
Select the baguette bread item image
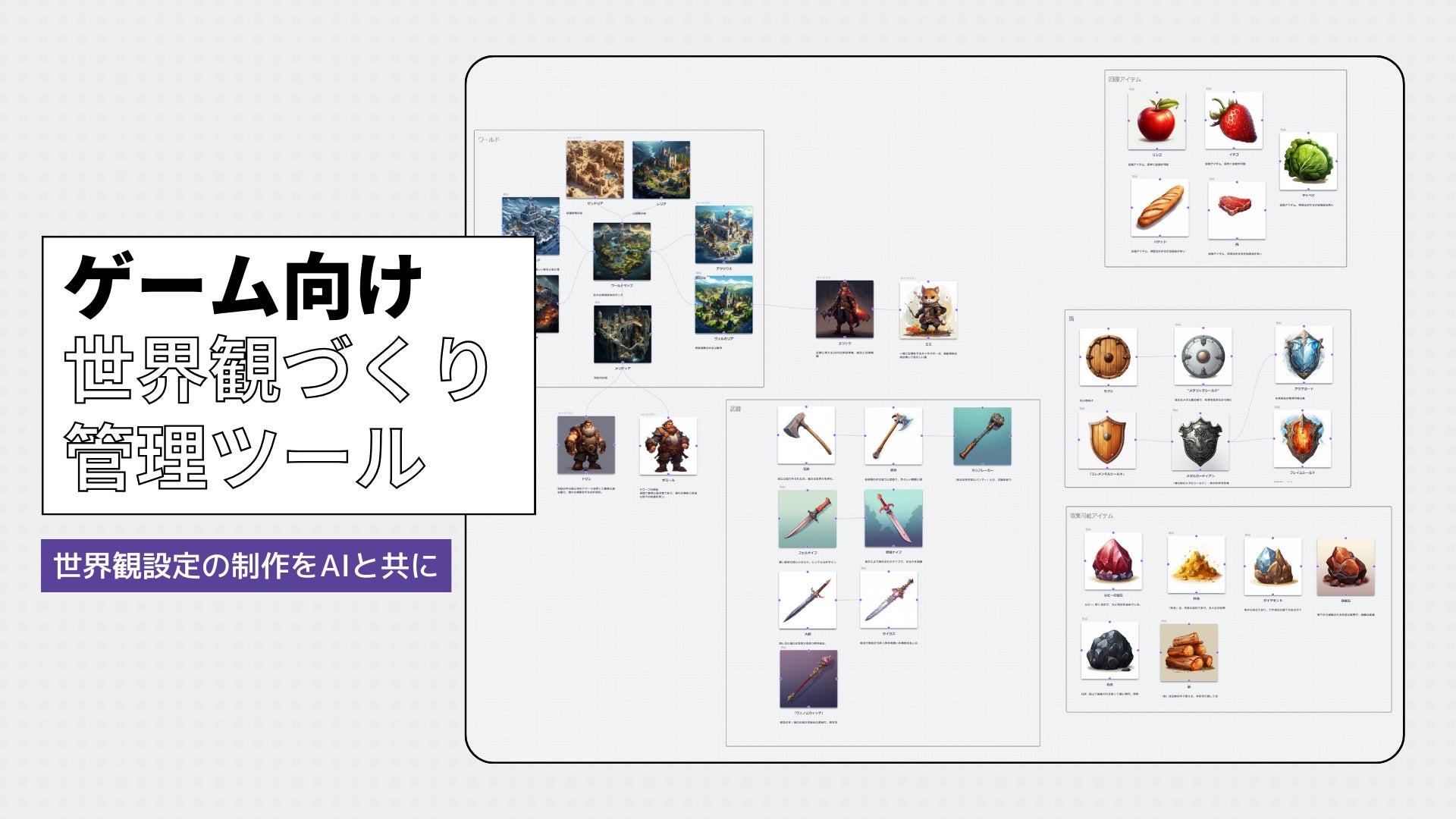pyautogui.click(x=1159, y=208)
